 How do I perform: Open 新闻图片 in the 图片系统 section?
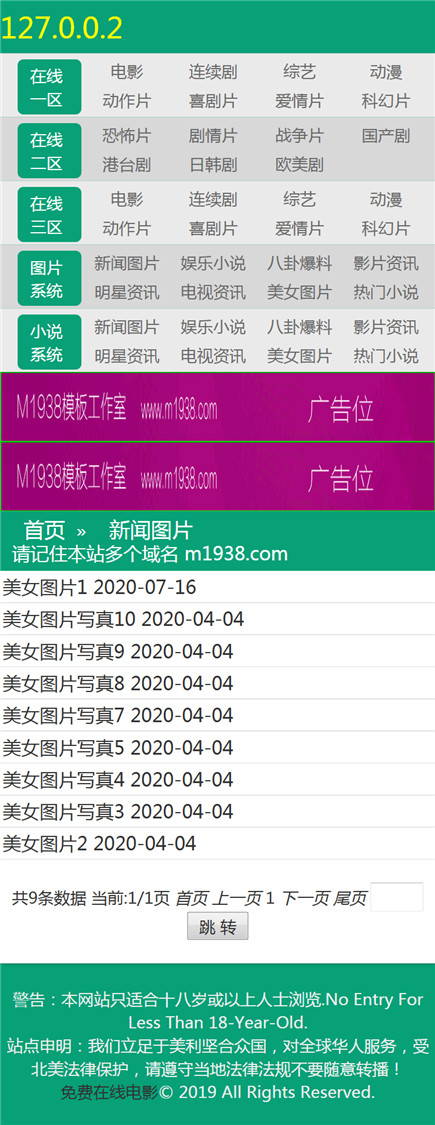click(127, 264)
